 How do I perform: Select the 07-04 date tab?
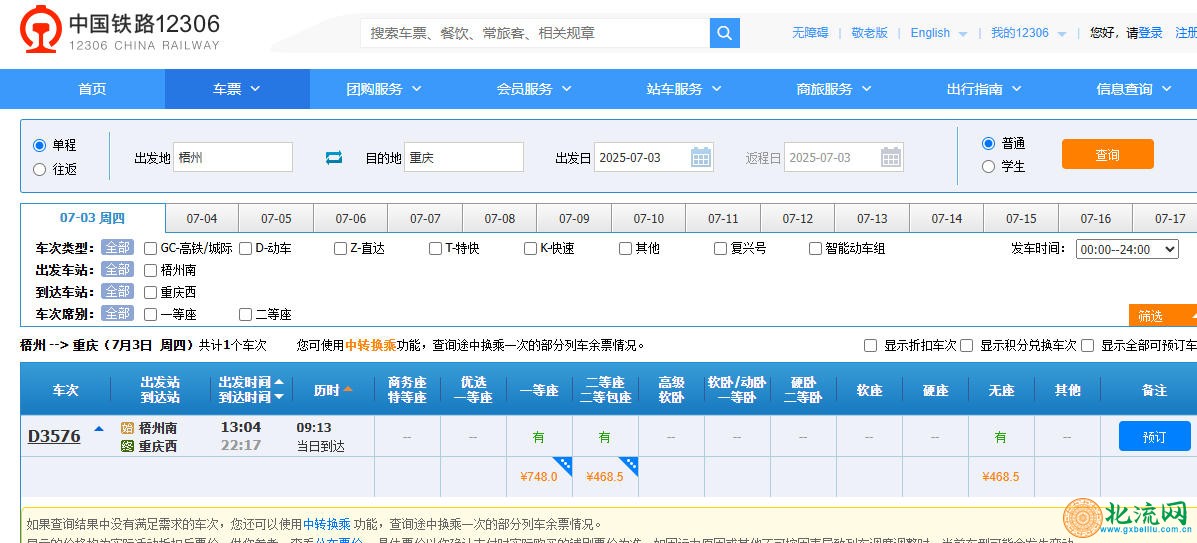[x=202, y=219]
